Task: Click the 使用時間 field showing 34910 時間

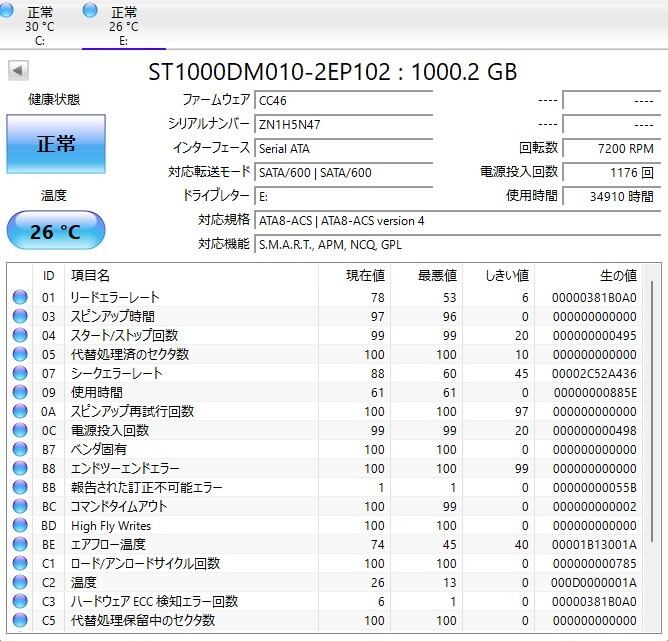Action: click(x=610, y=197)
